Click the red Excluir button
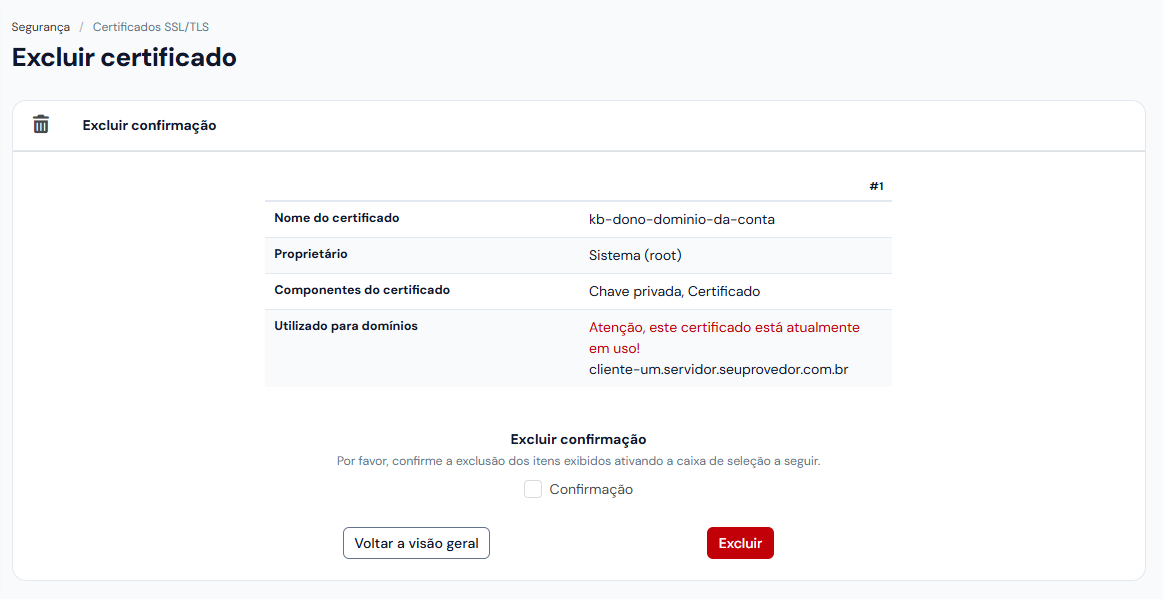1163x599 pixels. pyautogui.click(x=740, y=543)
